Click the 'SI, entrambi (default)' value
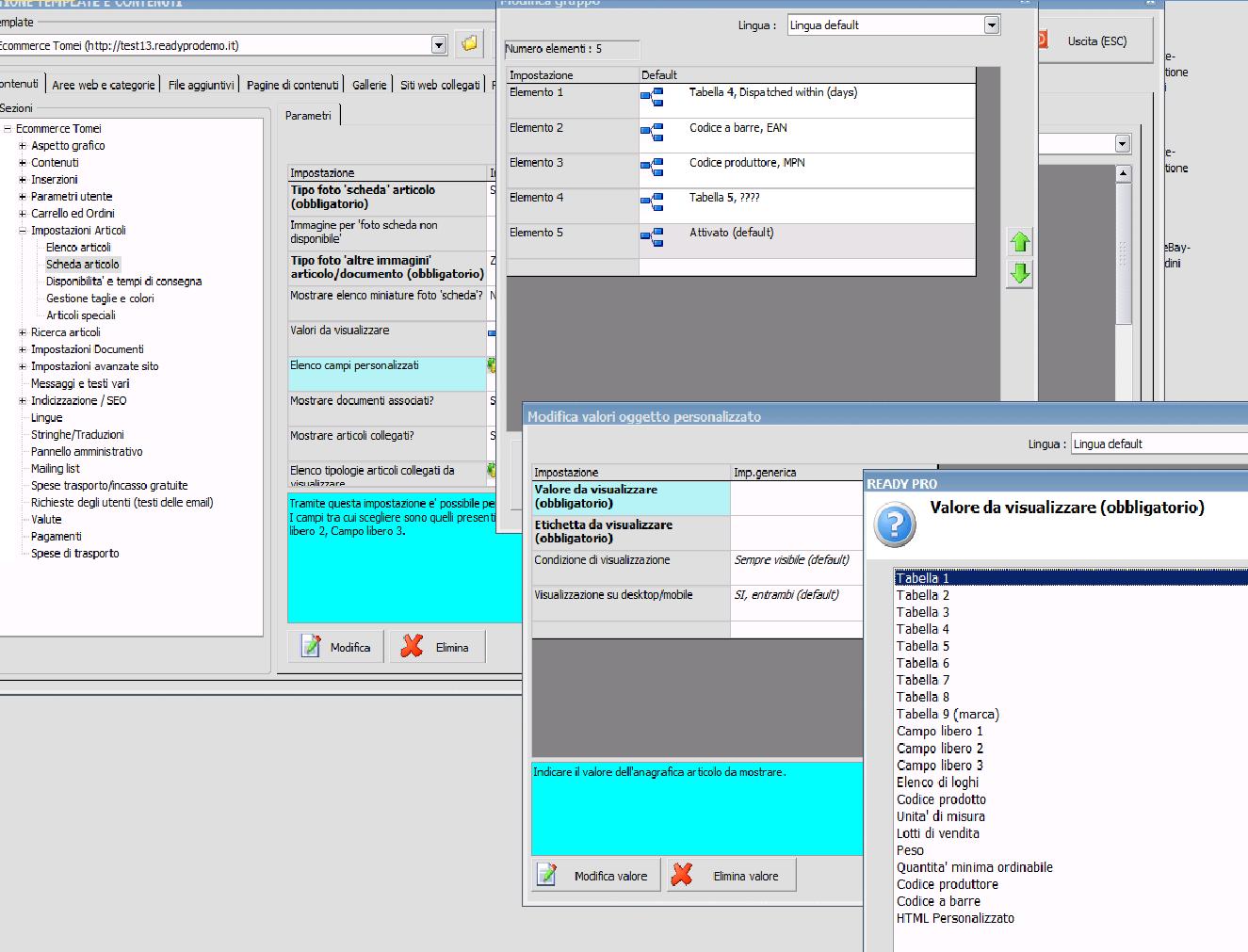This screenshot has width=1248, height=952. tap(786, 595)
